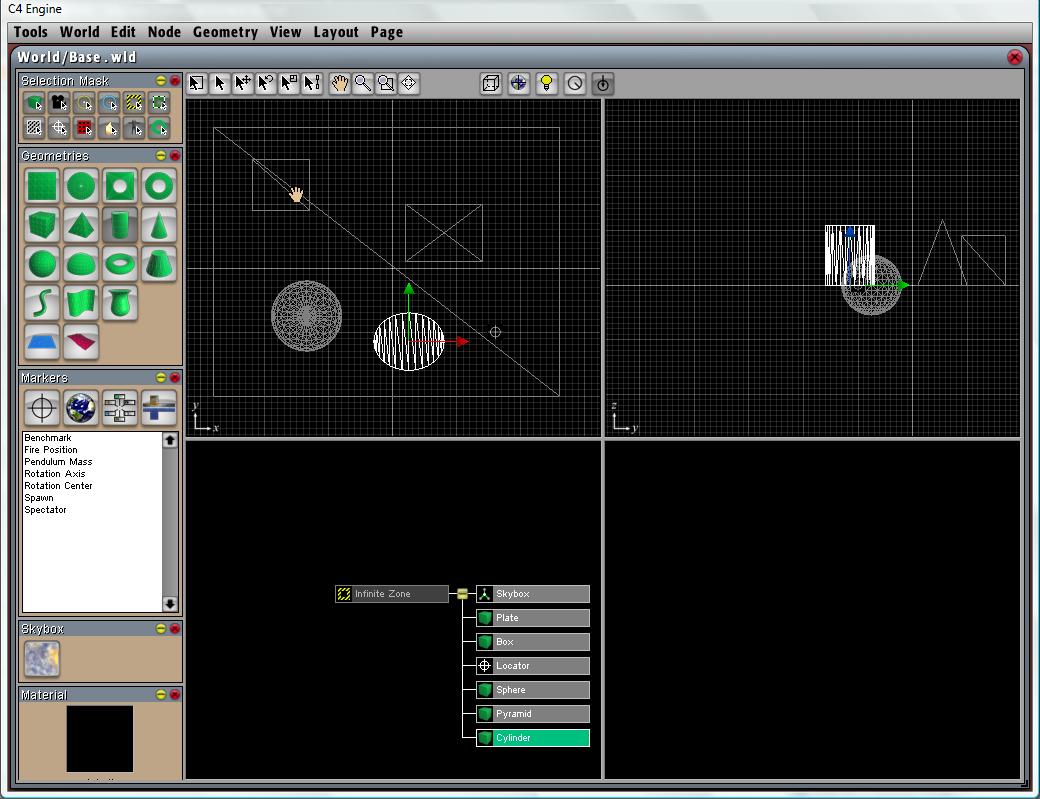Minimize the Markers panel with yellow button

[x=160, y=378]
